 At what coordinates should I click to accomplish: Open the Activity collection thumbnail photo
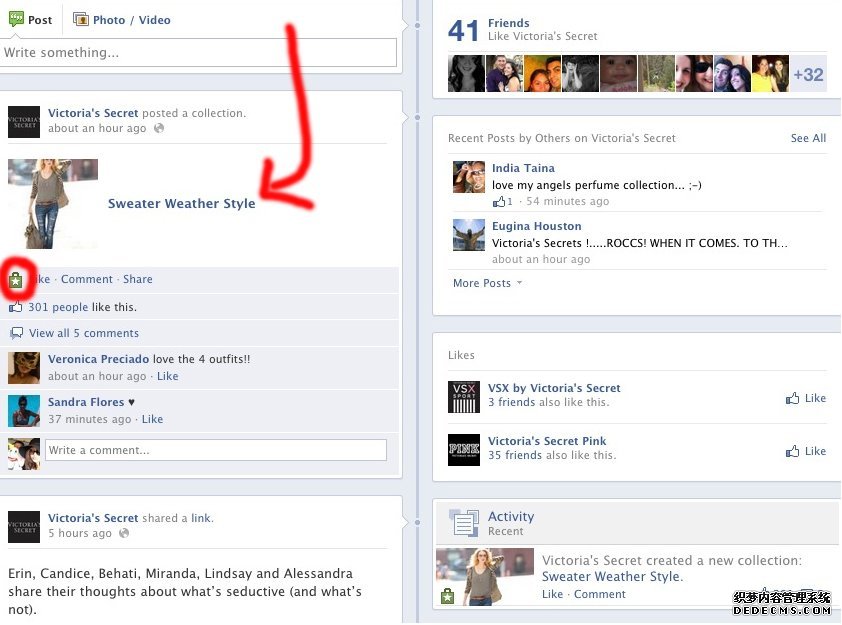pos(485,577)
